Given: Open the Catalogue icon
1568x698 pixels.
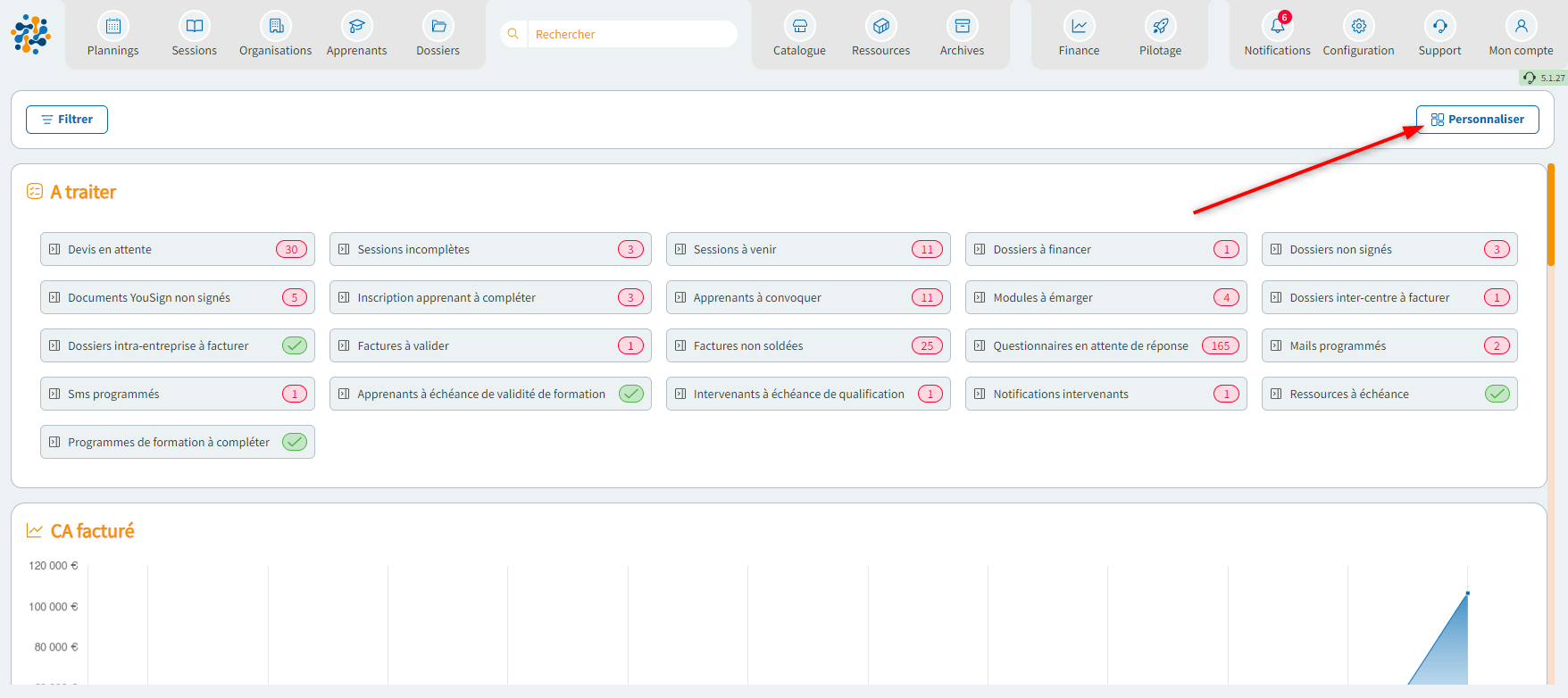Looking at the screenshot, I should pyautogui.click(x=799, y=27).
